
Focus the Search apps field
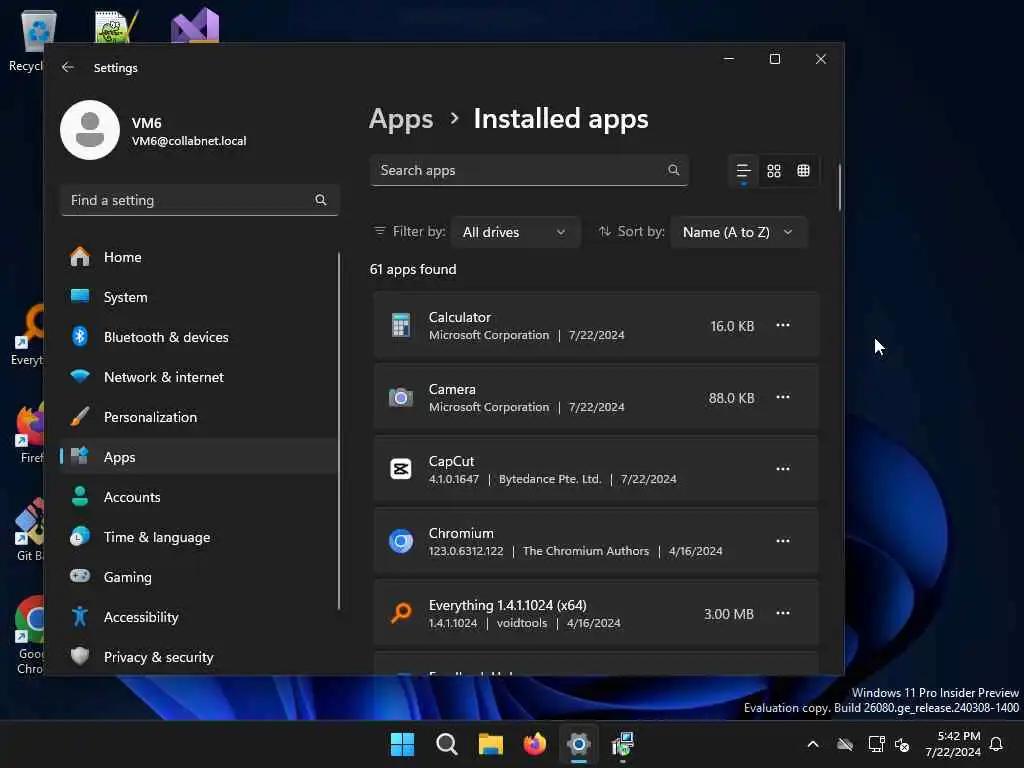click(529, 170)
